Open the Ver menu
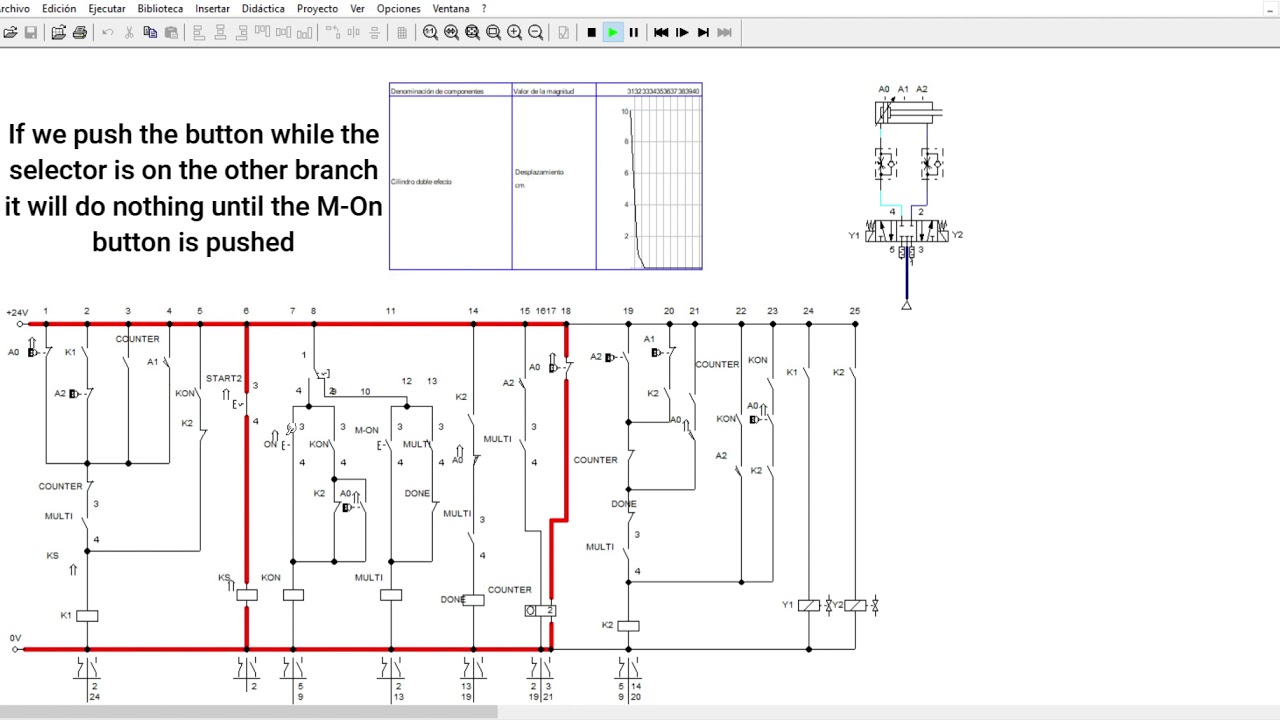1280x720 pixels. click(x=357, y=8)
